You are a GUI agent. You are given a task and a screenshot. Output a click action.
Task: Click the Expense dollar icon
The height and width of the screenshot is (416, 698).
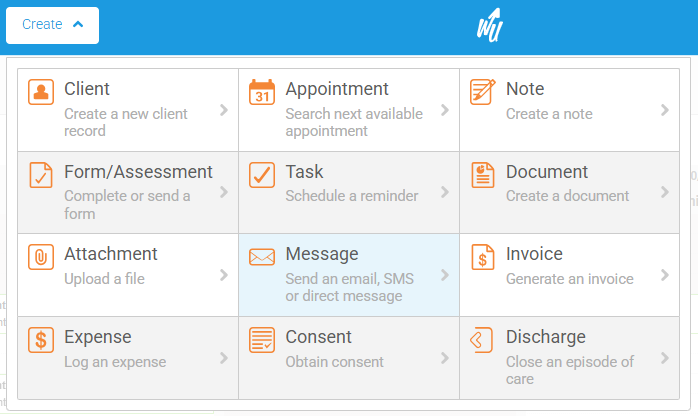[x=41, y=340]
